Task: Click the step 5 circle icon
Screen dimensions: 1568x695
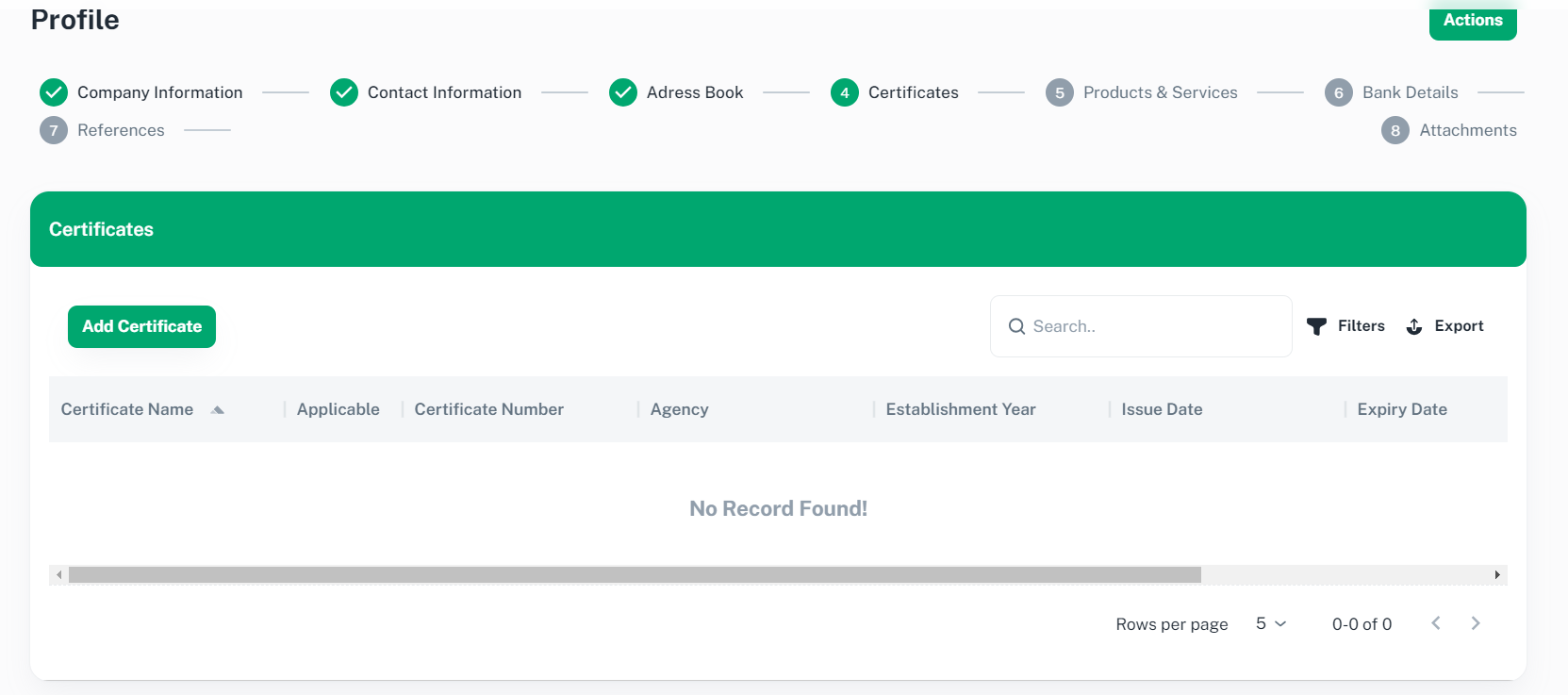Action: click(1060, 92)
